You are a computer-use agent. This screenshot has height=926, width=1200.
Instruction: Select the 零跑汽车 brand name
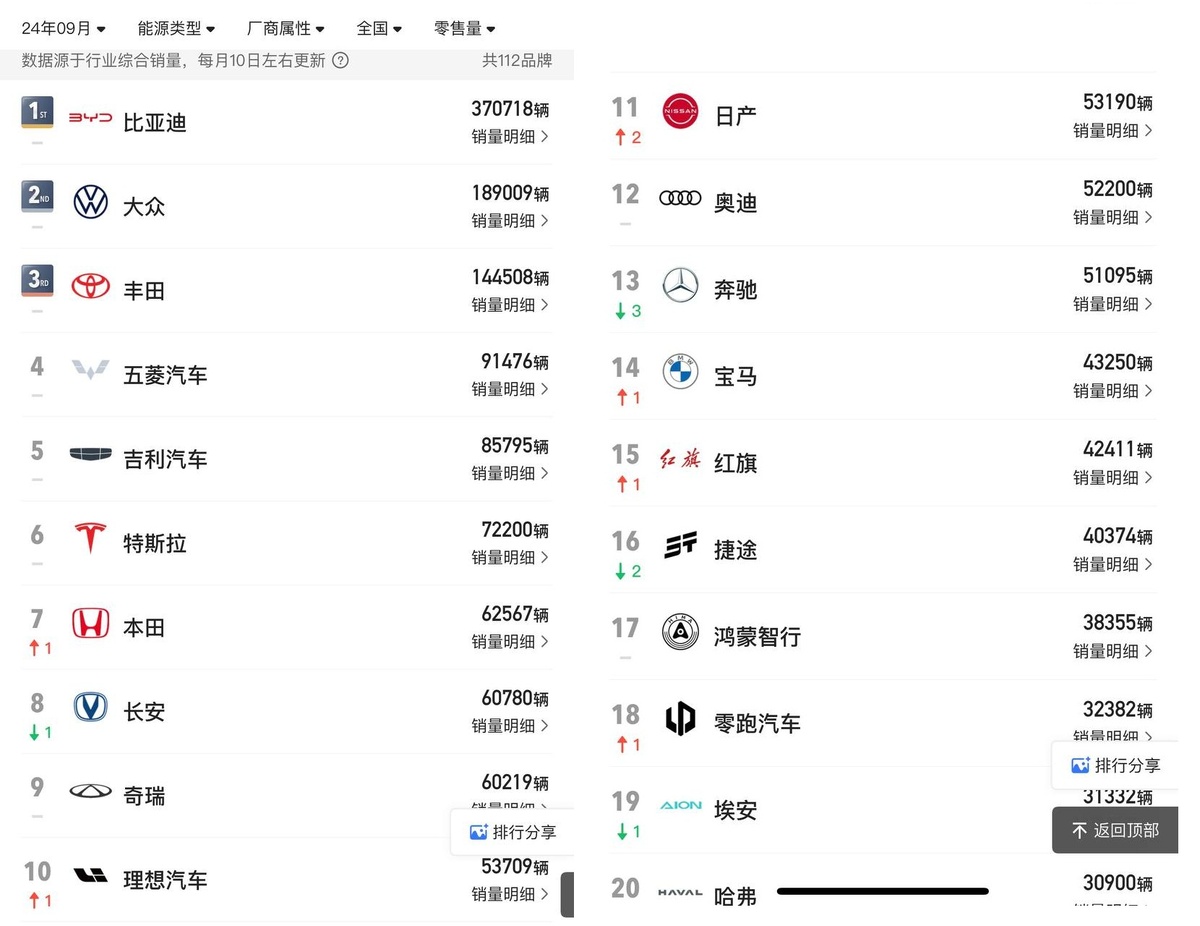[757, 723]
